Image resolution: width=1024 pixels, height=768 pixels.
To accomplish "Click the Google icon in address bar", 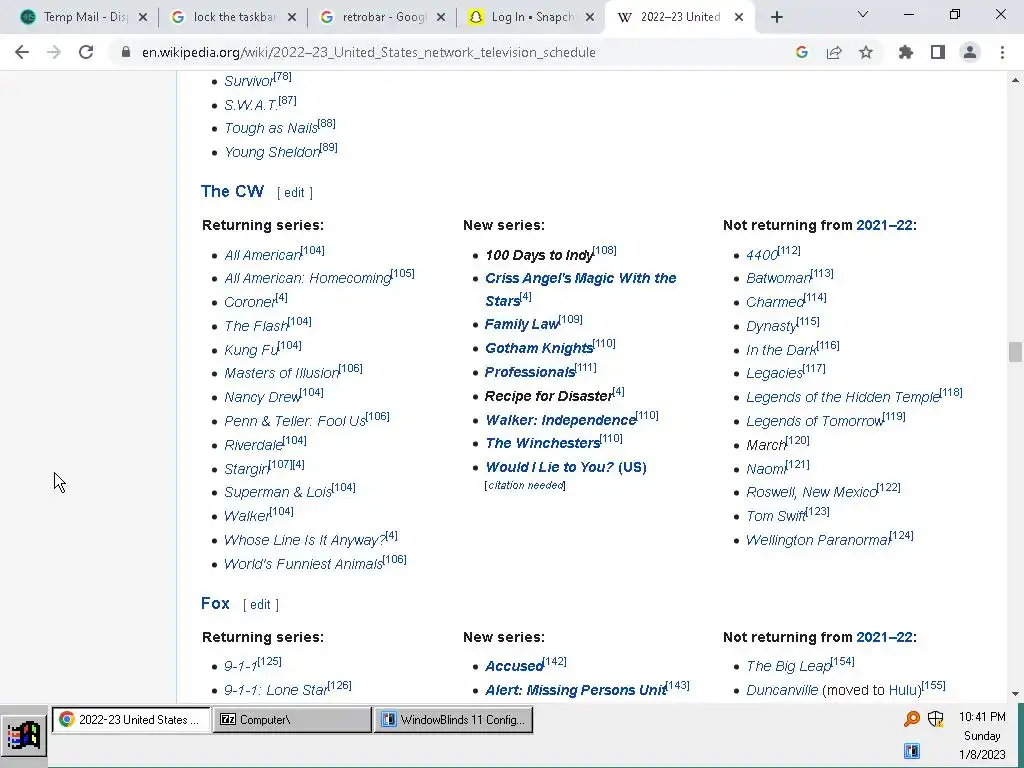I will point(802,52).
